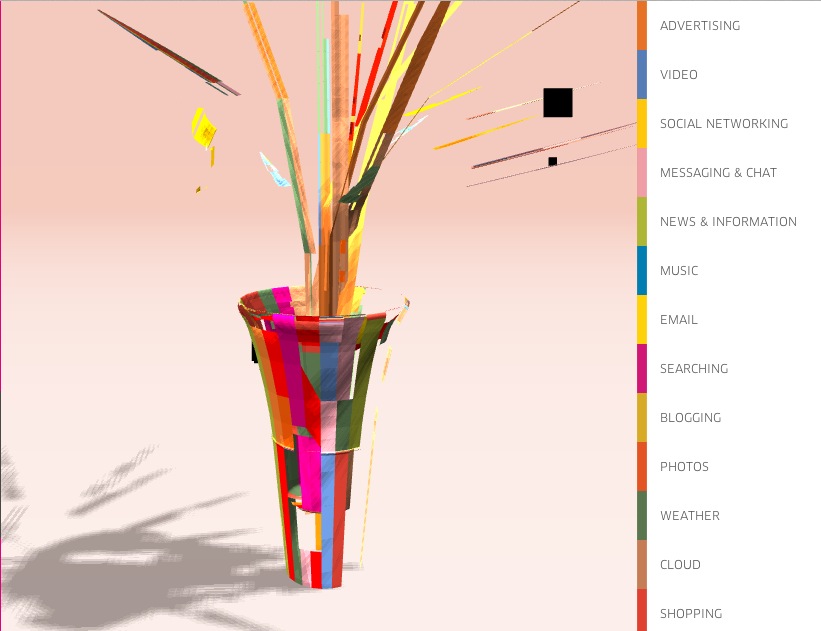Click the yellow swatch beside EMAIL
821x631 pixels.
coord(641,319)
